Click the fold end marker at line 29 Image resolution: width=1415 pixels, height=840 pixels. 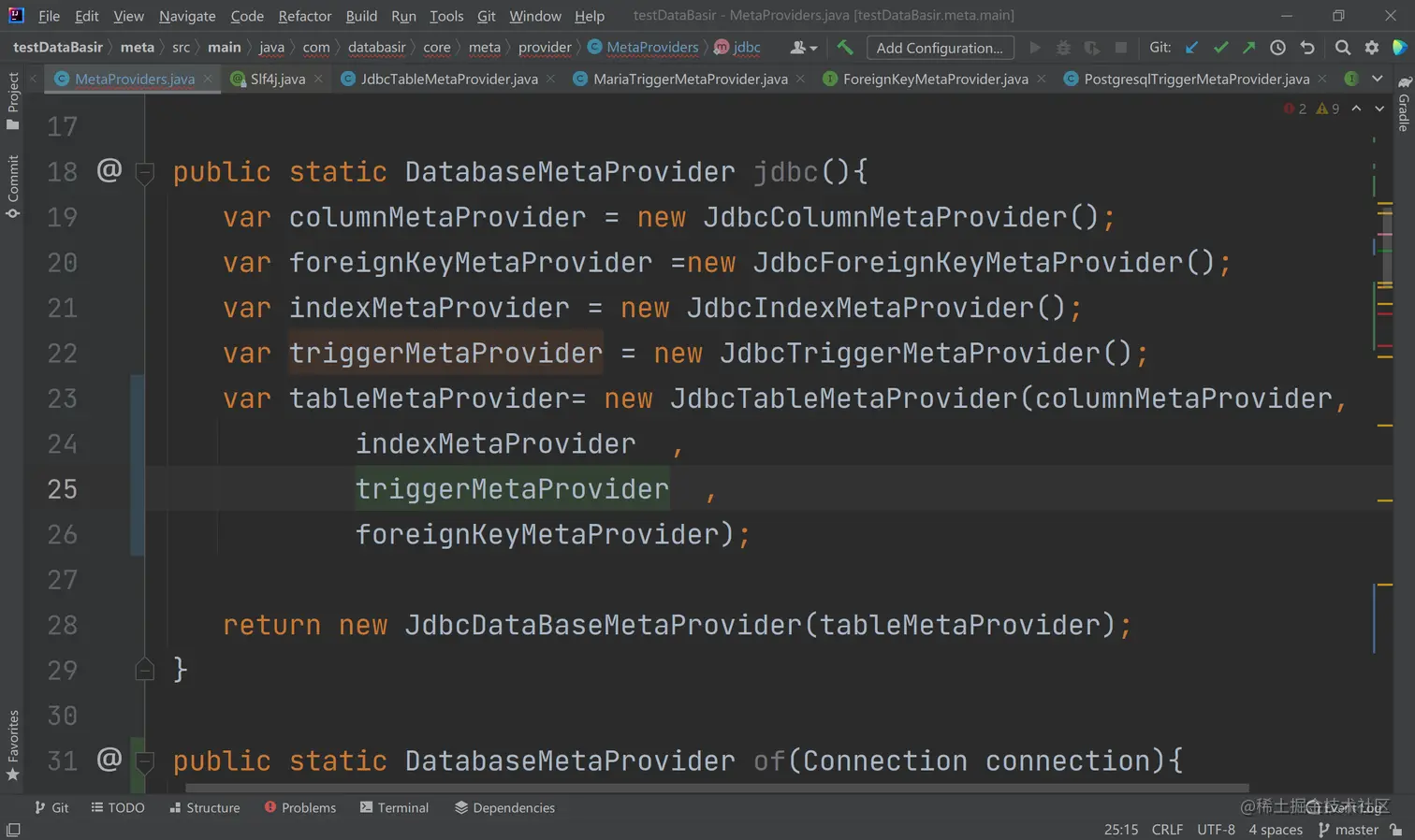(x=145, y=669)
